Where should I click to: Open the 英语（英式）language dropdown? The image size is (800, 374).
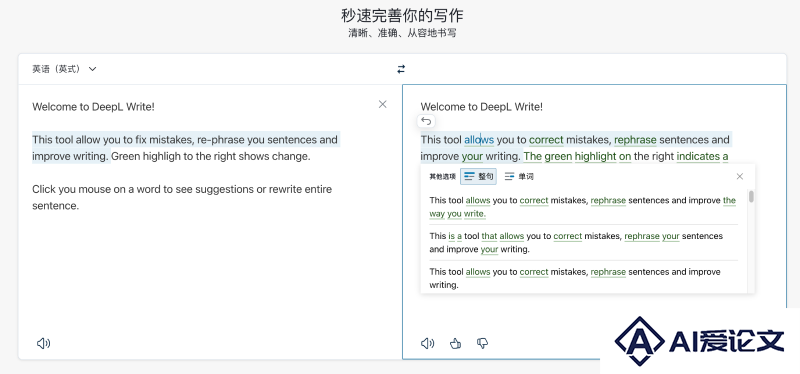point(64,69)
